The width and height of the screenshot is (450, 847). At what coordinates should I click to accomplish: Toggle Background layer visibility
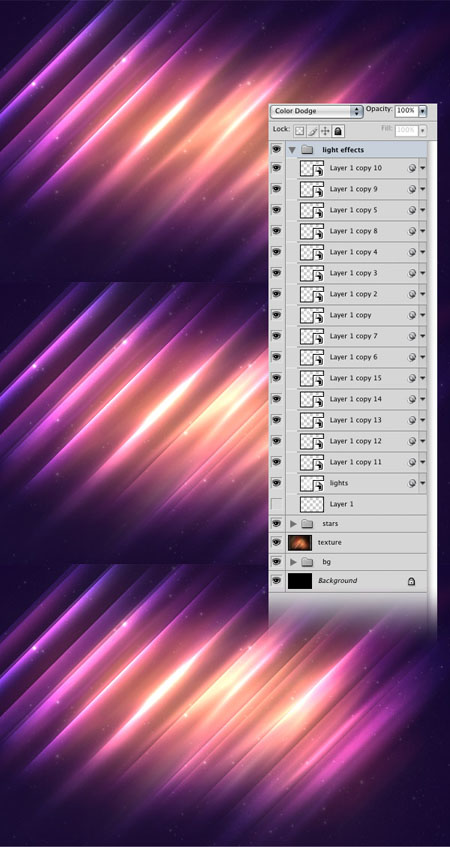[x=277, y=581]
